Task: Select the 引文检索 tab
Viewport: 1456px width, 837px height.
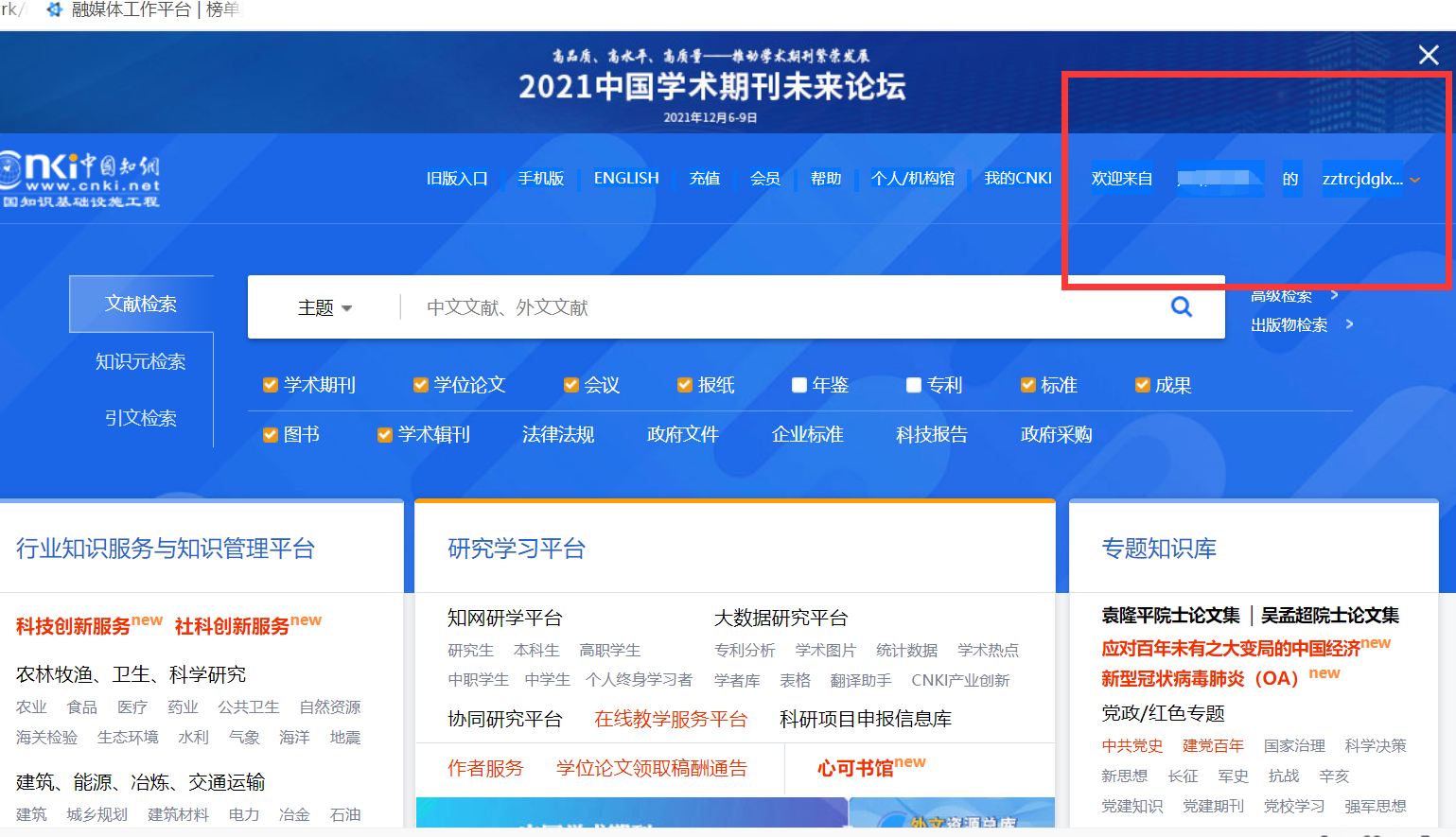Action: point(141,418)
